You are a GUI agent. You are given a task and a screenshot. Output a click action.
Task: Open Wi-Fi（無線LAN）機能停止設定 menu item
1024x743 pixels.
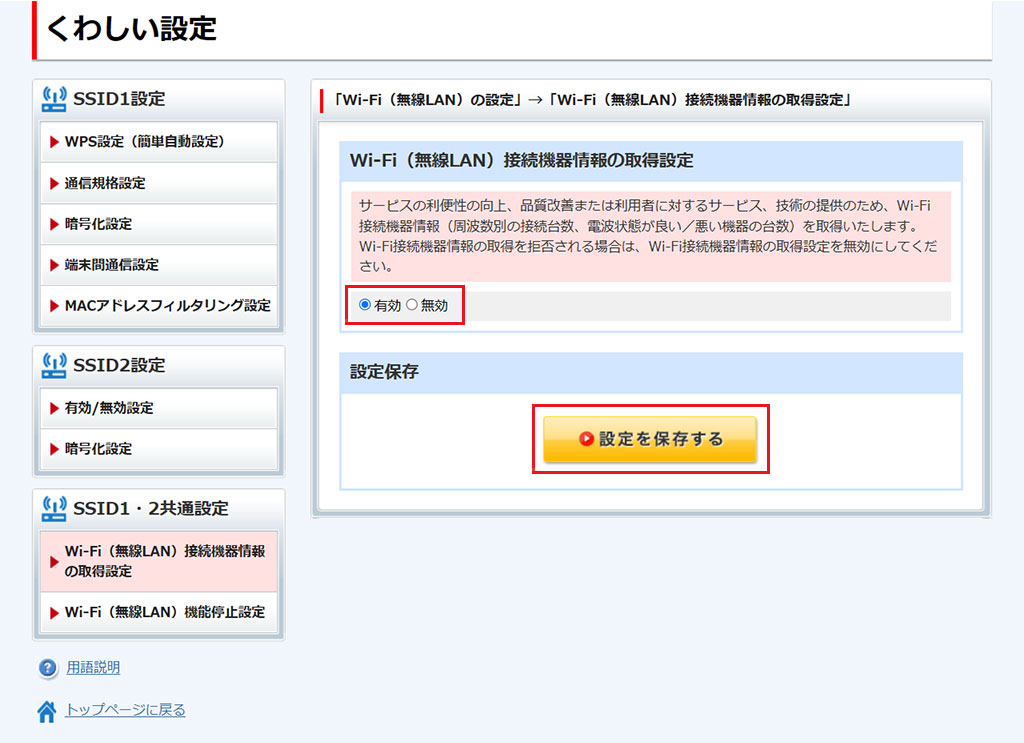click(x=164, y=612)
